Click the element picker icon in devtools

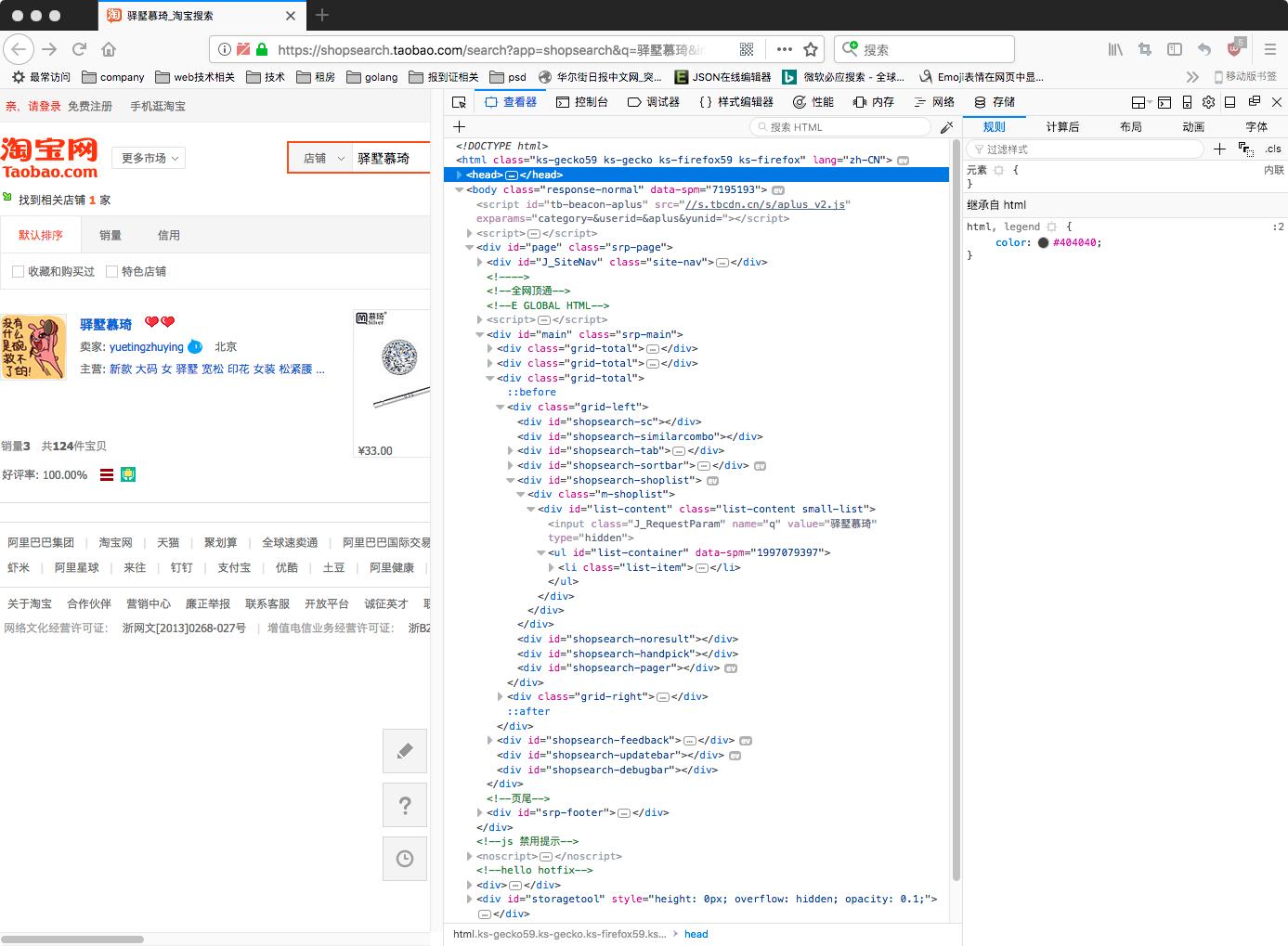click(459, 102)
